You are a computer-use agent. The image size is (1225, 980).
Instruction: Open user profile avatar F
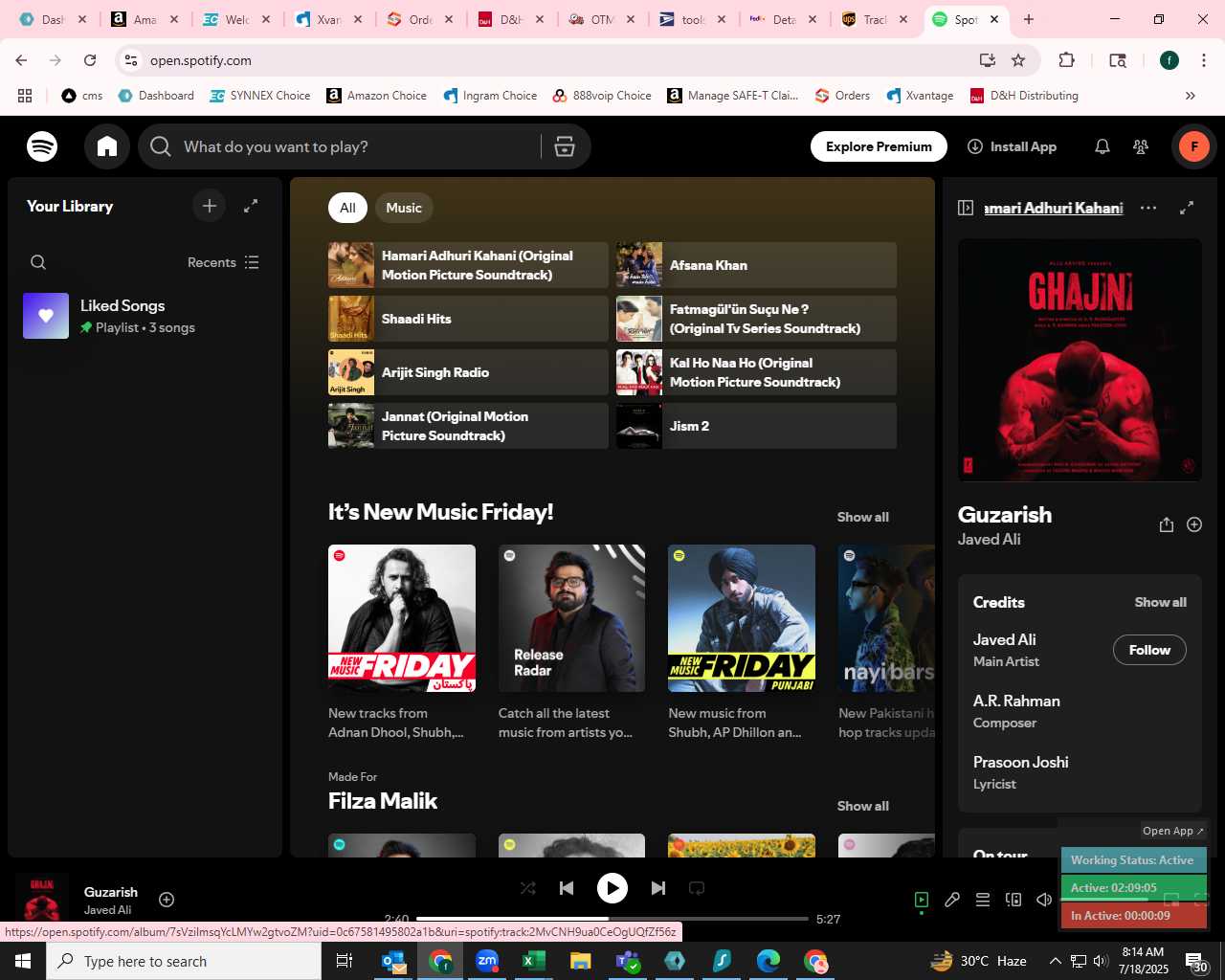click(1193, 146)
